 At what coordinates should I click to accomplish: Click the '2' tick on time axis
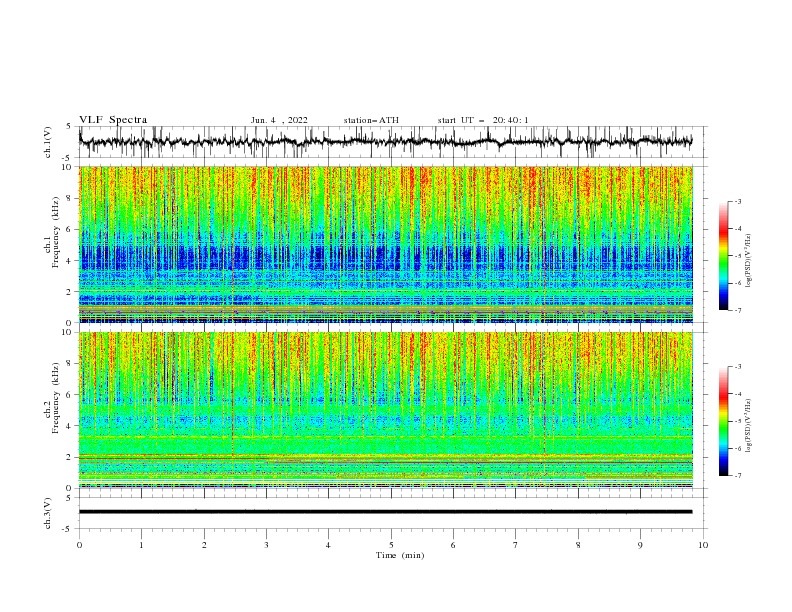click(204, 545)
